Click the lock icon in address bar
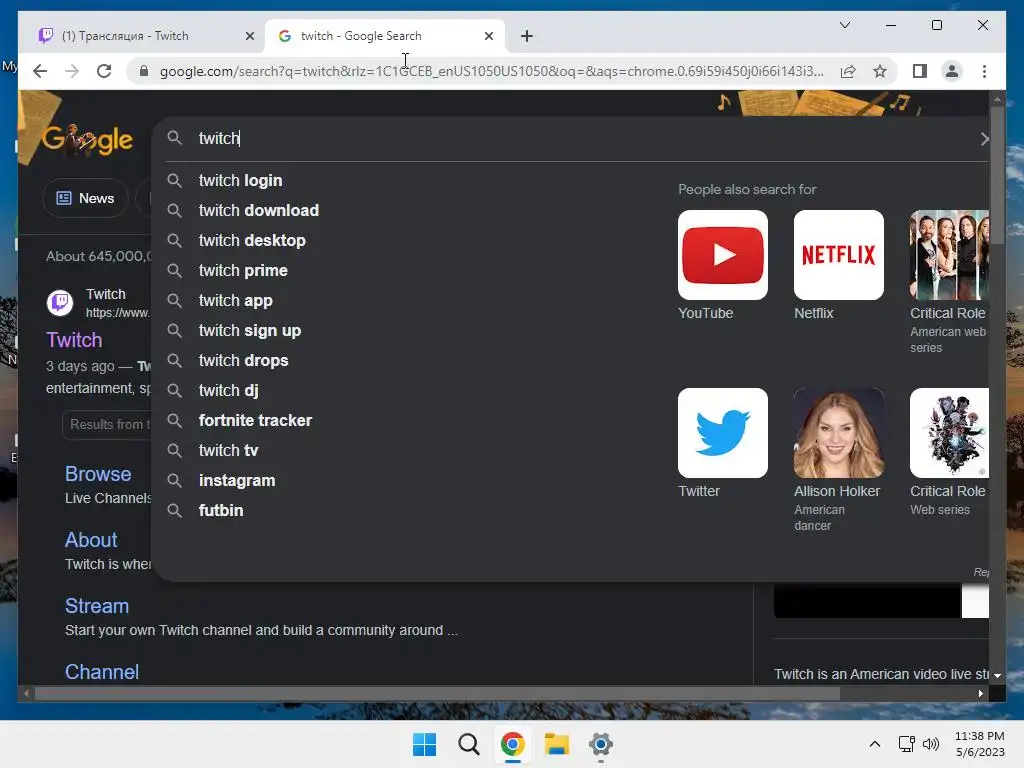 tap(144, 71)
